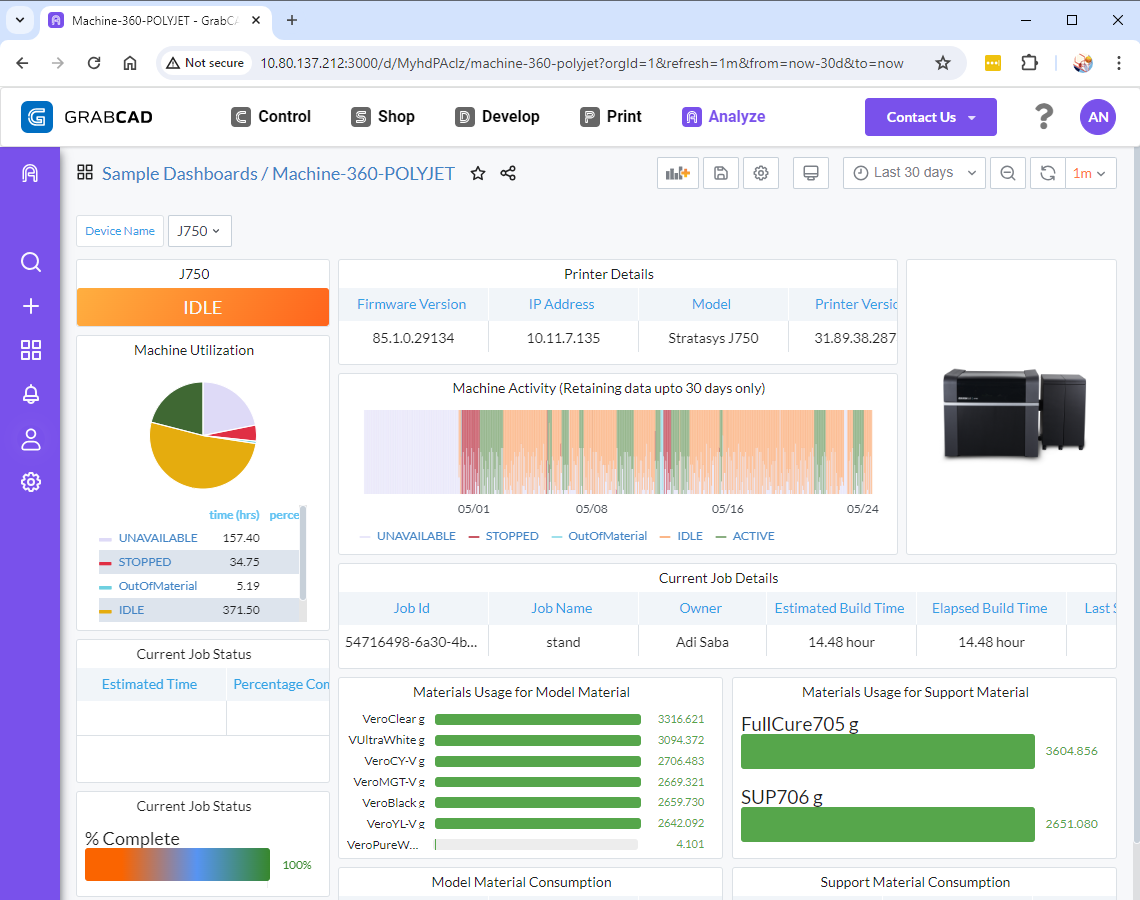Viewport: 1140px width, 900px height.
Task: Open the browser extensions puzzle icon
Action: (1029, 63)
